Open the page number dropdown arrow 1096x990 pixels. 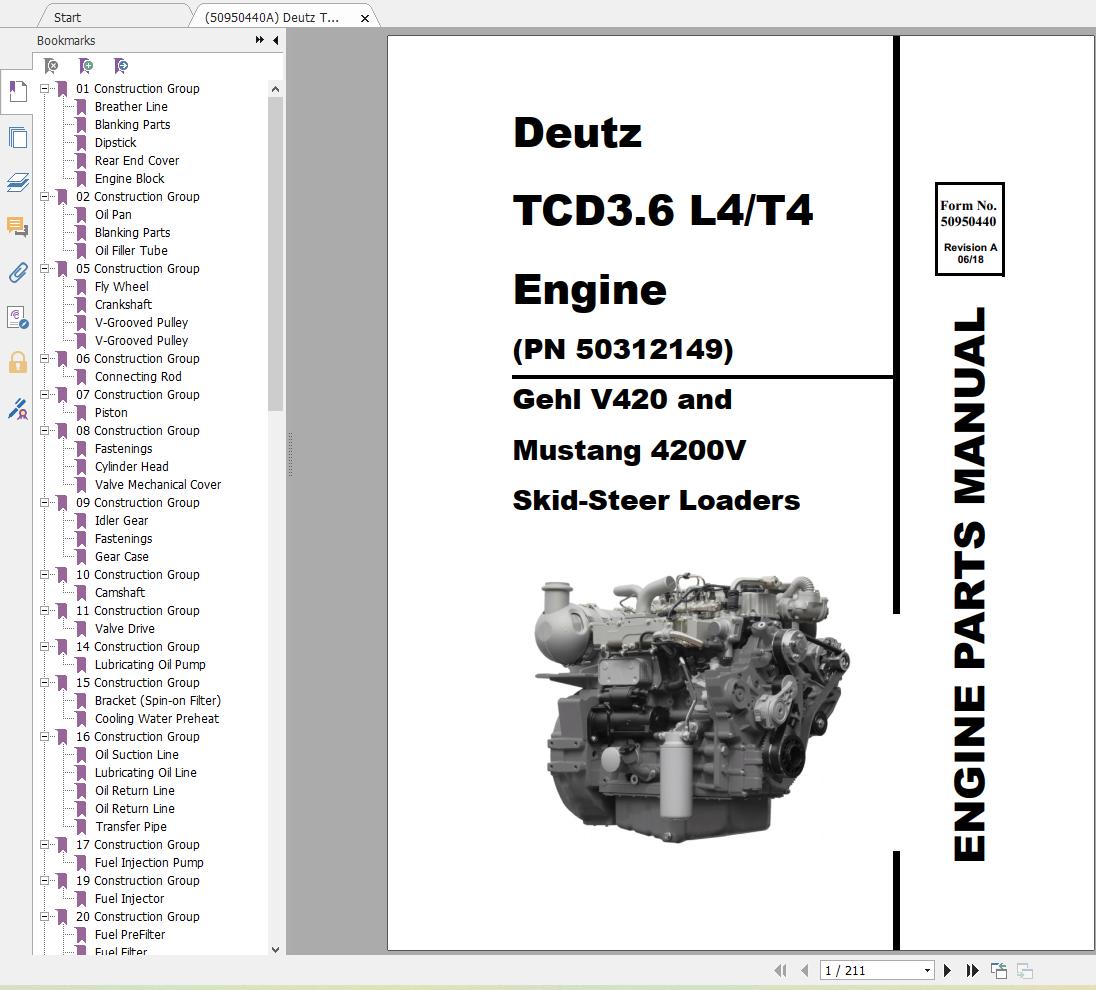click(927, 970)
